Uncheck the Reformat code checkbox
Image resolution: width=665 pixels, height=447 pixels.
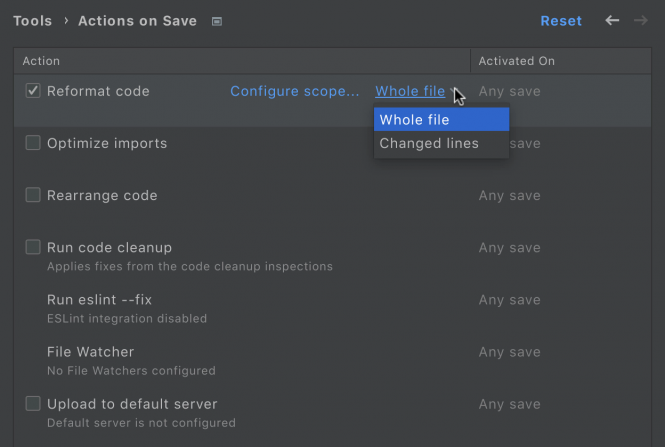pyautogui.click(x=33, y=91)
